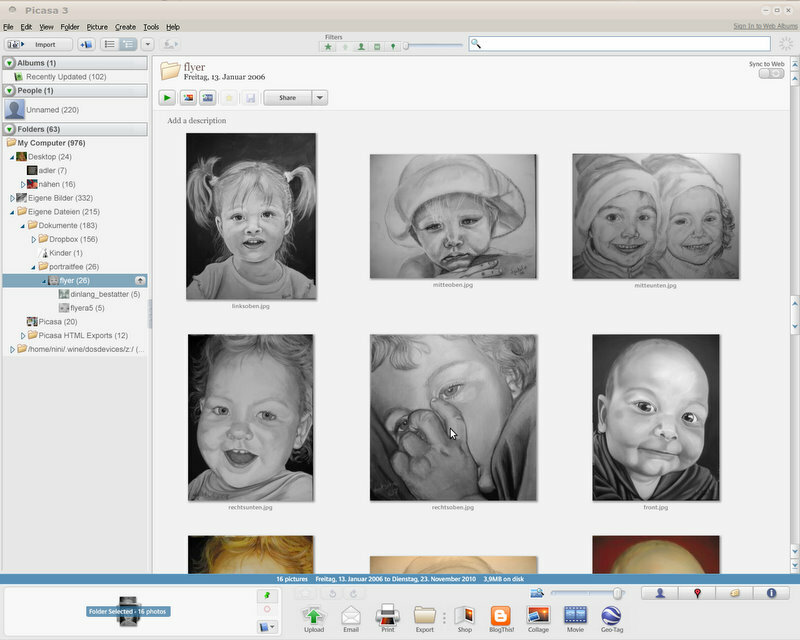Click the Export icon
The image size is (800, 640).
pyautogui.click(x=424, y=619)
